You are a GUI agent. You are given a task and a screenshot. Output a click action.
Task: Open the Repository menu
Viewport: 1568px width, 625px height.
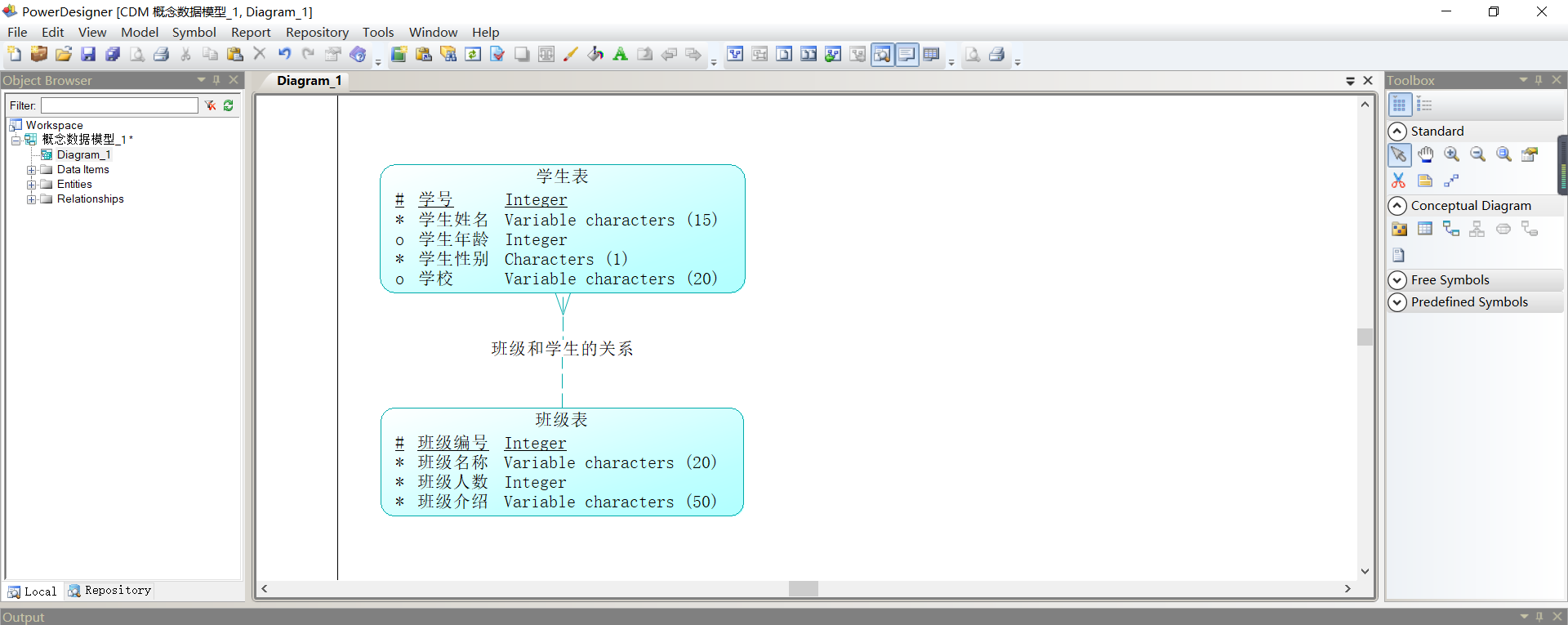[x=317, y=33]
